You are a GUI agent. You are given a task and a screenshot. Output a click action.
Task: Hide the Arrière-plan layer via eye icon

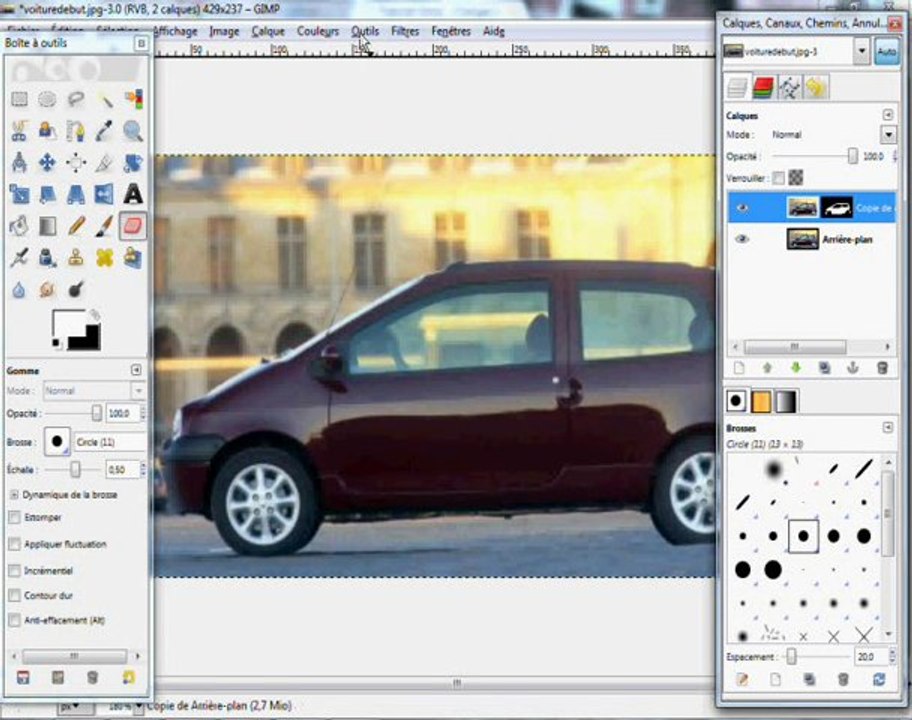click(x=742, y=239)
